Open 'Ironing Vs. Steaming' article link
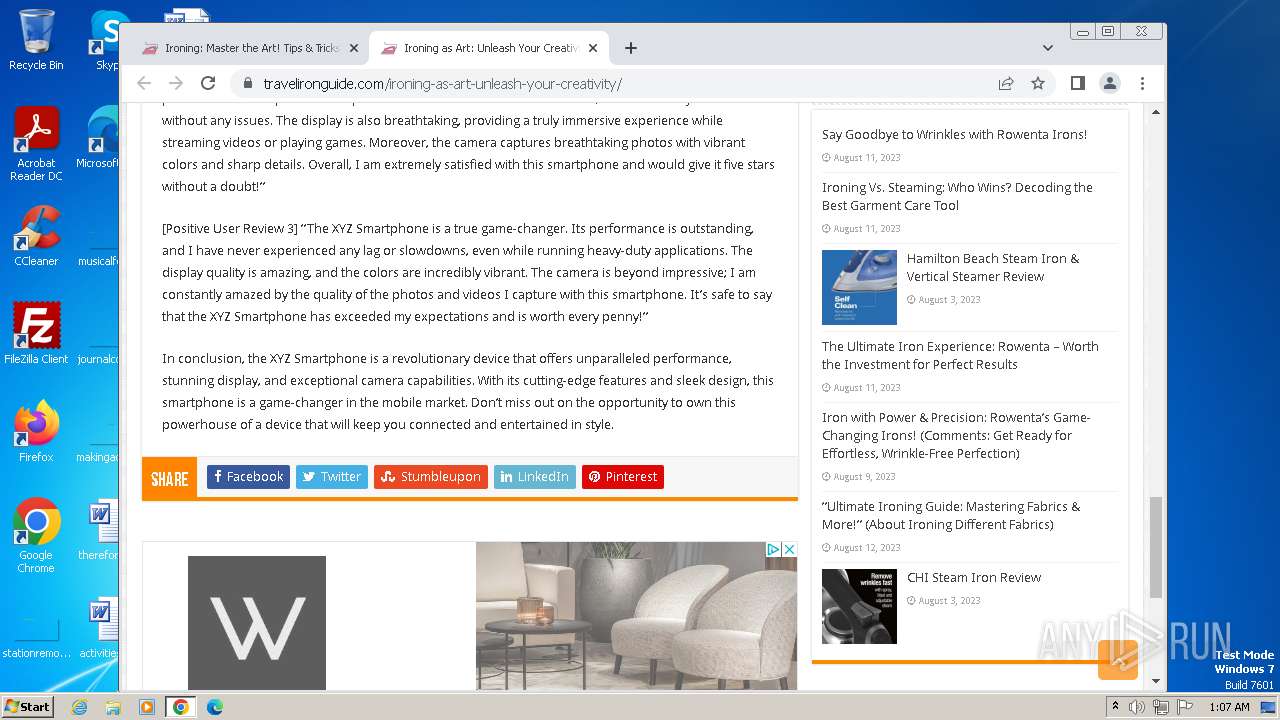Screen dimensions: 1280x720 click(x=957, y=196)
